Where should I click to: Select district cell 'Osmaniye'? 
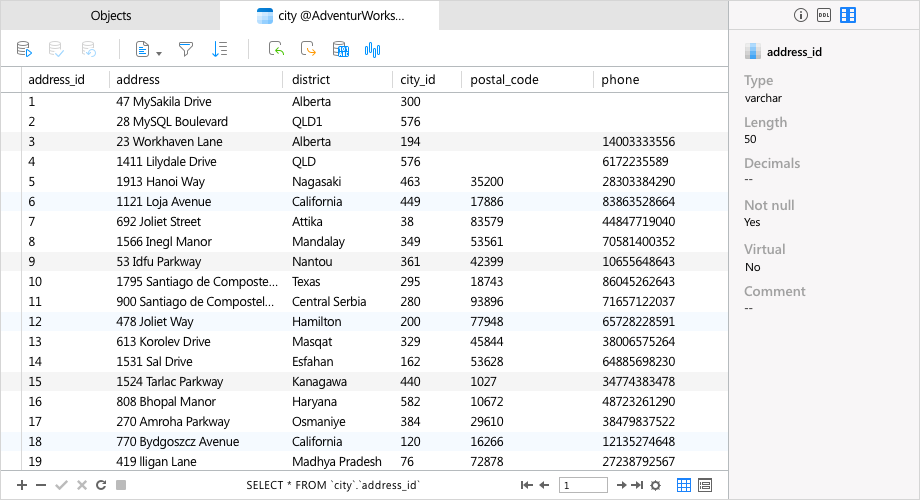tap(319, 421)
